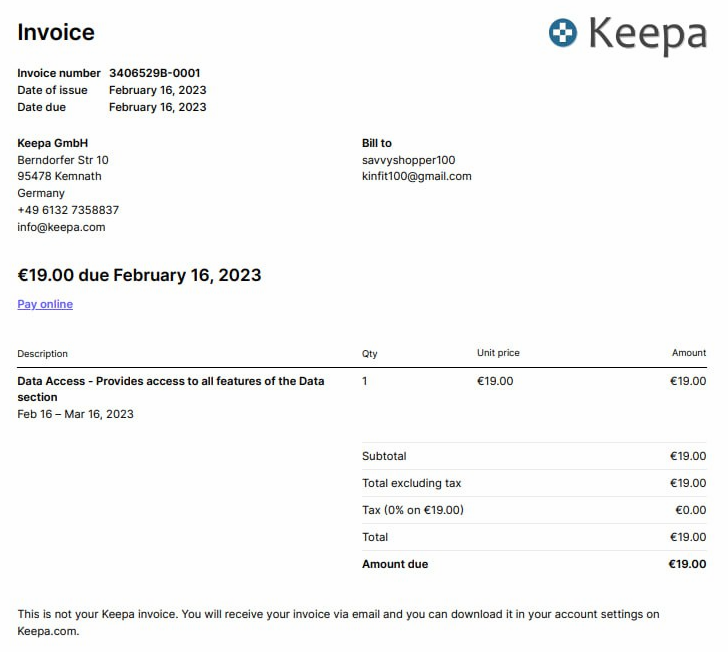Click the Description column header

(42, 353)
